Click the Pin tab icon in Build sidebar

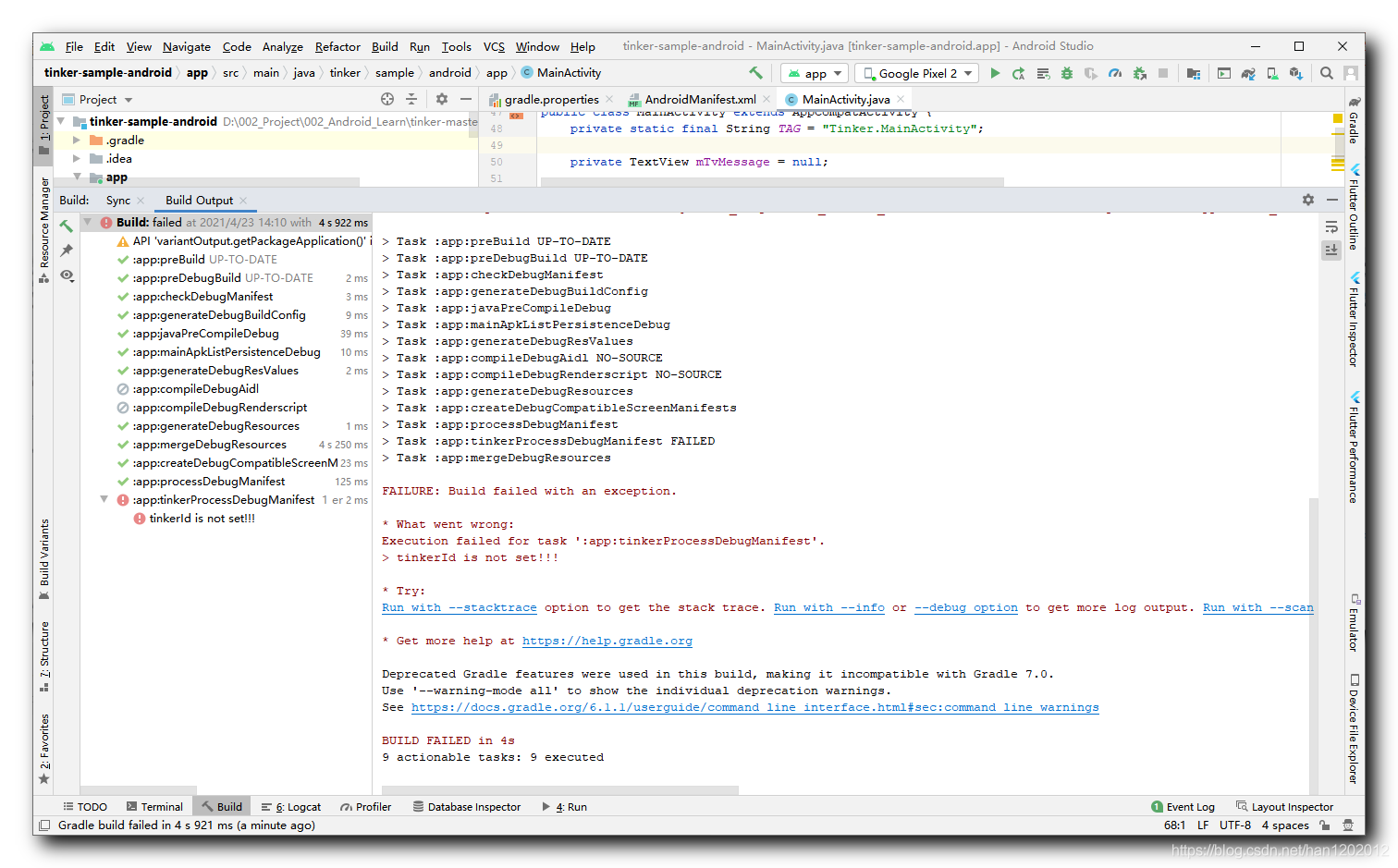pos(67,251)
